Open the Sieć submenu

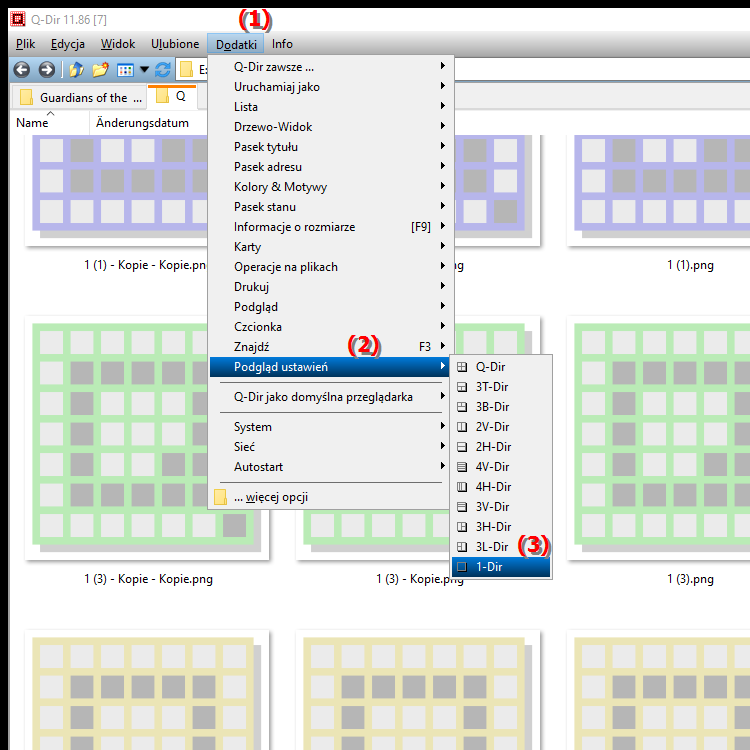331,447
